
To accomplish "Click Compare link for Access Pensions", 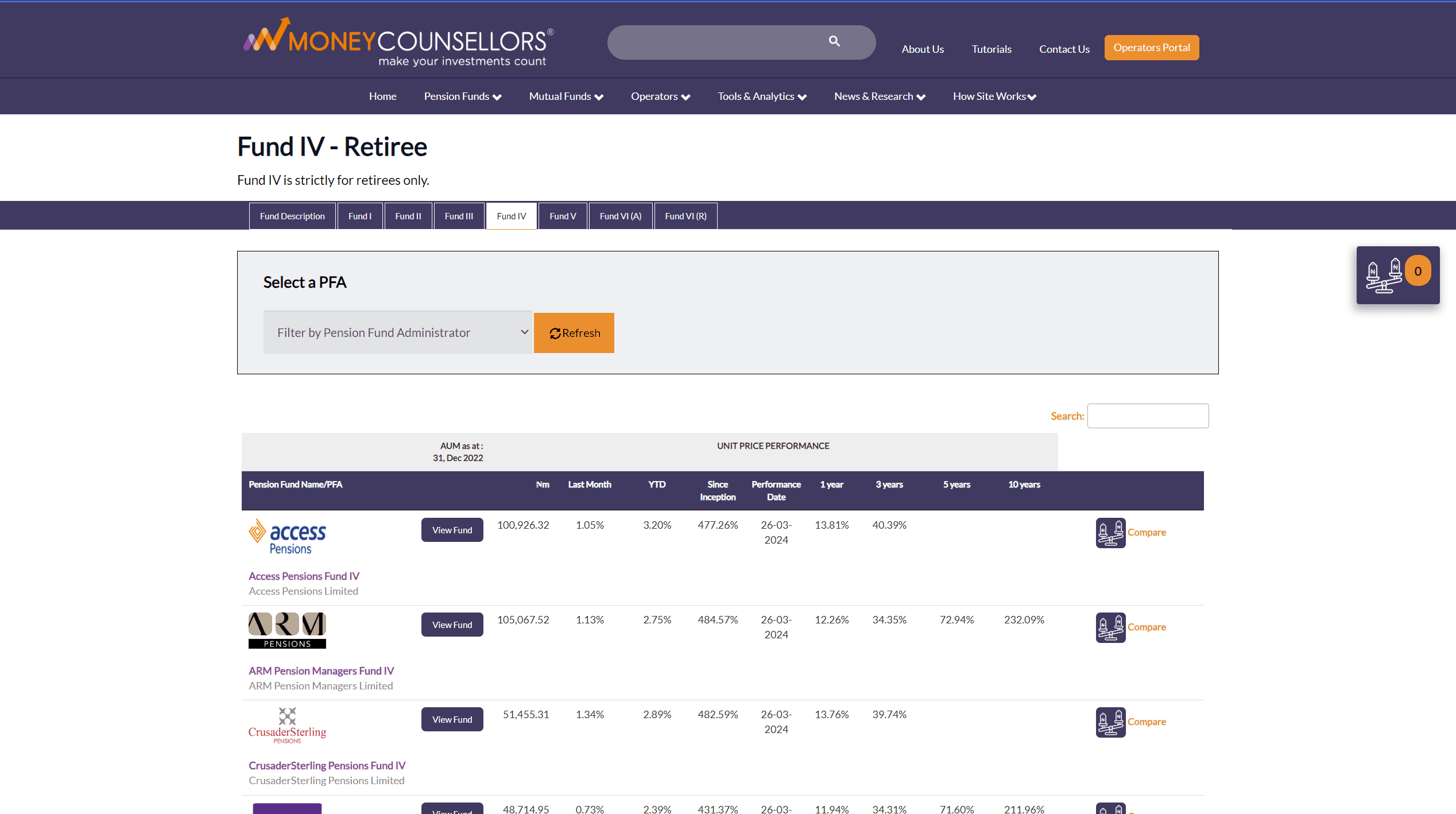I will tap(1147, 532).
